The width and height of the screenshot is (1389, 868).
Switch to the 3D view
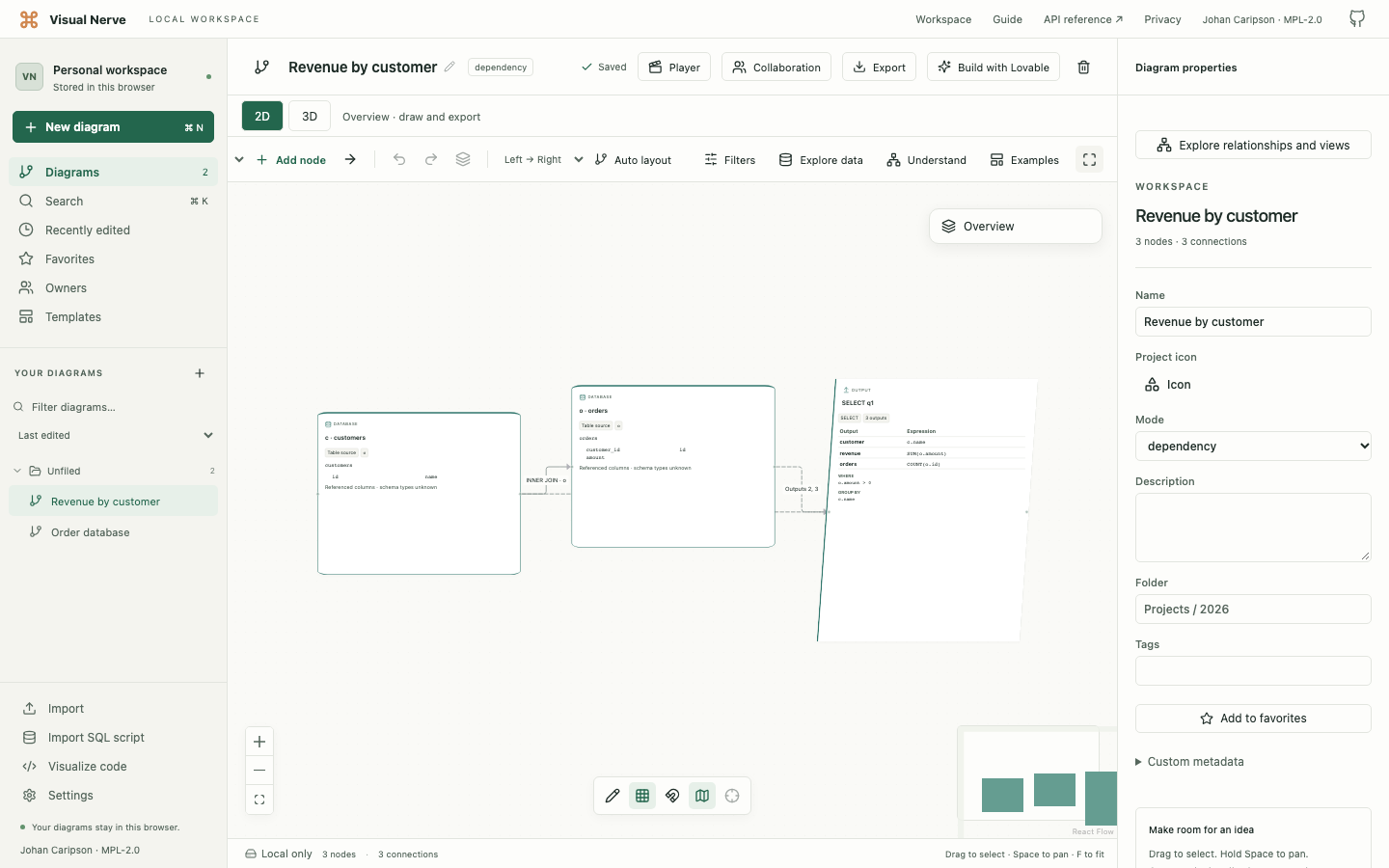click(x=310, y=116)
